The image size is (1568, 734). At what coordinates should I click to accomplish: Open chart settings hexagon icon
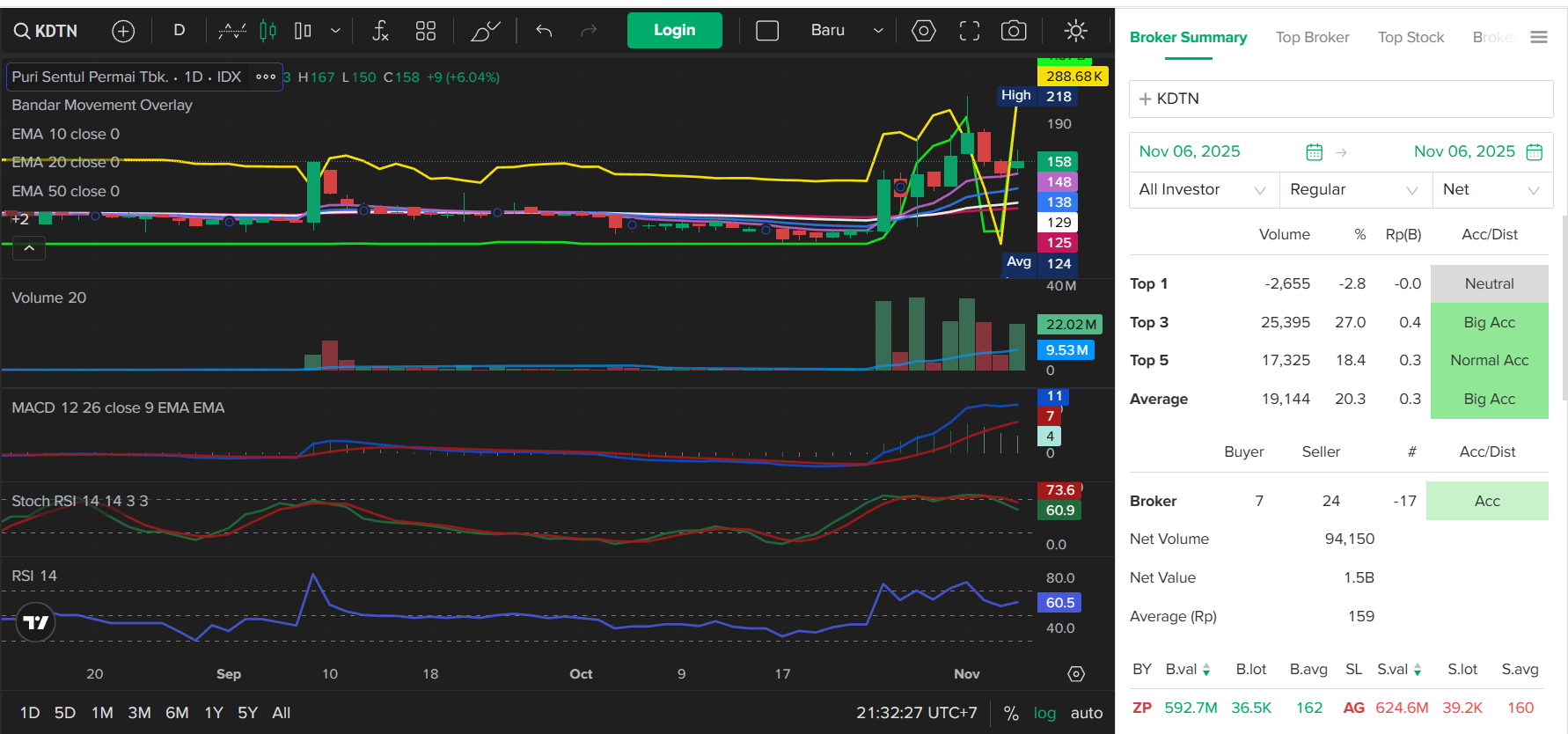pos(923,31)
